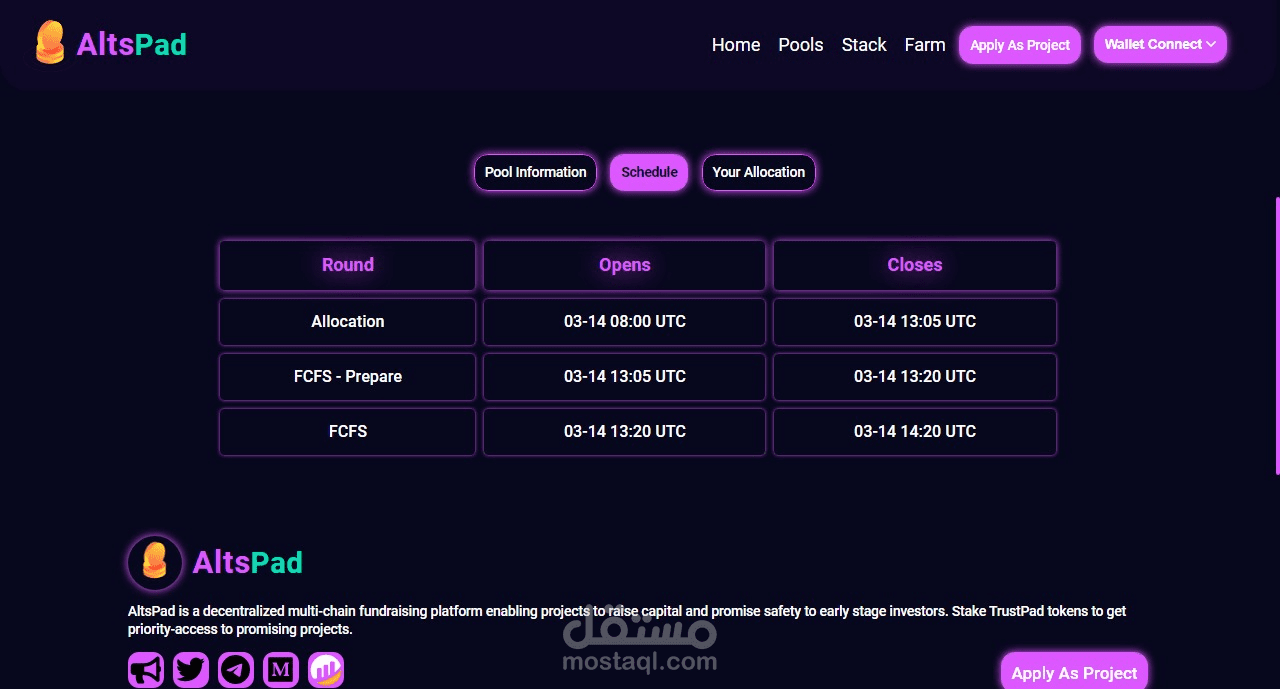Open the Telegram social icon
1280x689 pixels.
[x=236, y=670]
